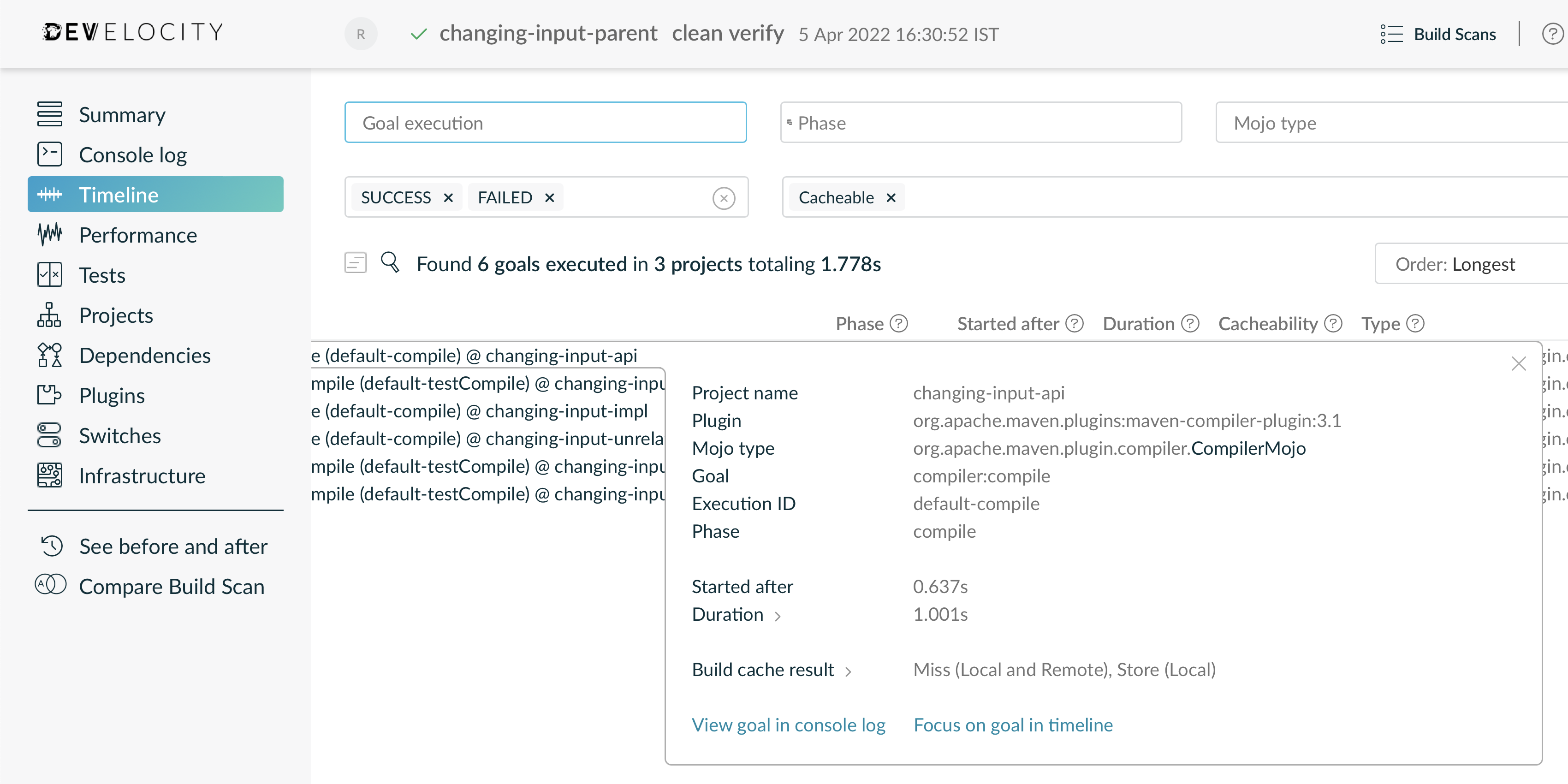Clear all outcome filters with circle X
The height and width of the screenshot is (784, 1568).
pyautogui.click(x=724, y=198)
